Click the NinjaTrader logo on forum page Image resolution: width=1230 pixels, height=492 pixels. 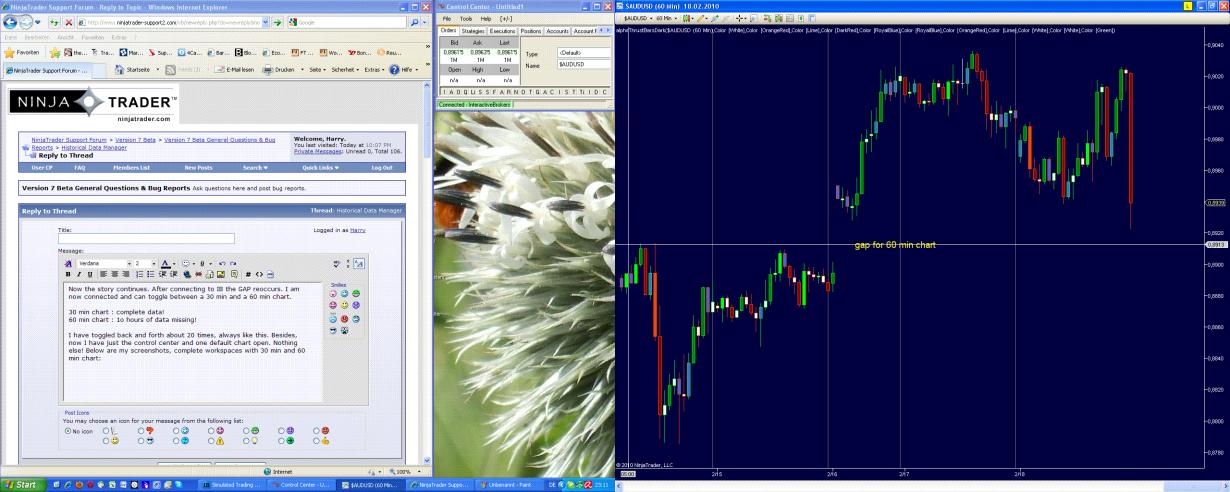pyautogui.click(x=93, y=103)
